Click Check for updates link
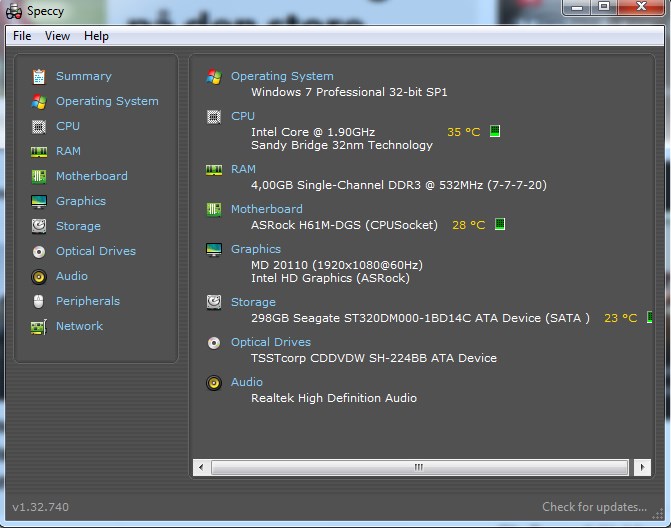Viewport: 671px width, 528px height. tap(594, 507)
